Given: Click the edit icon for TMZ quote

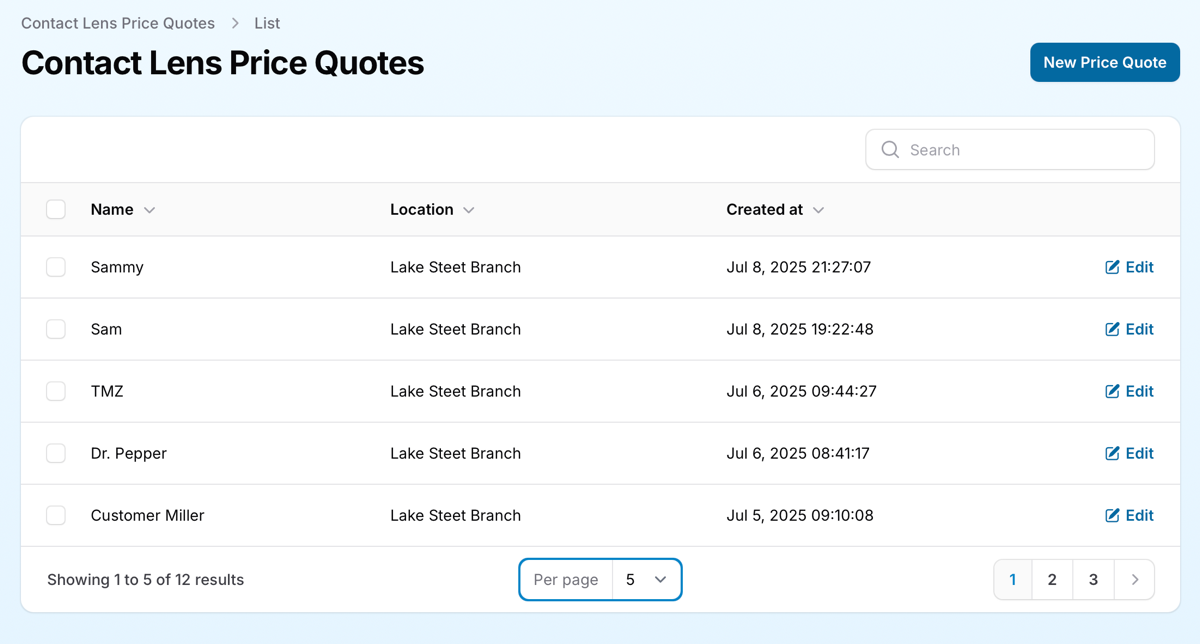Looking at the screenshot, I should coord(1112,391).
